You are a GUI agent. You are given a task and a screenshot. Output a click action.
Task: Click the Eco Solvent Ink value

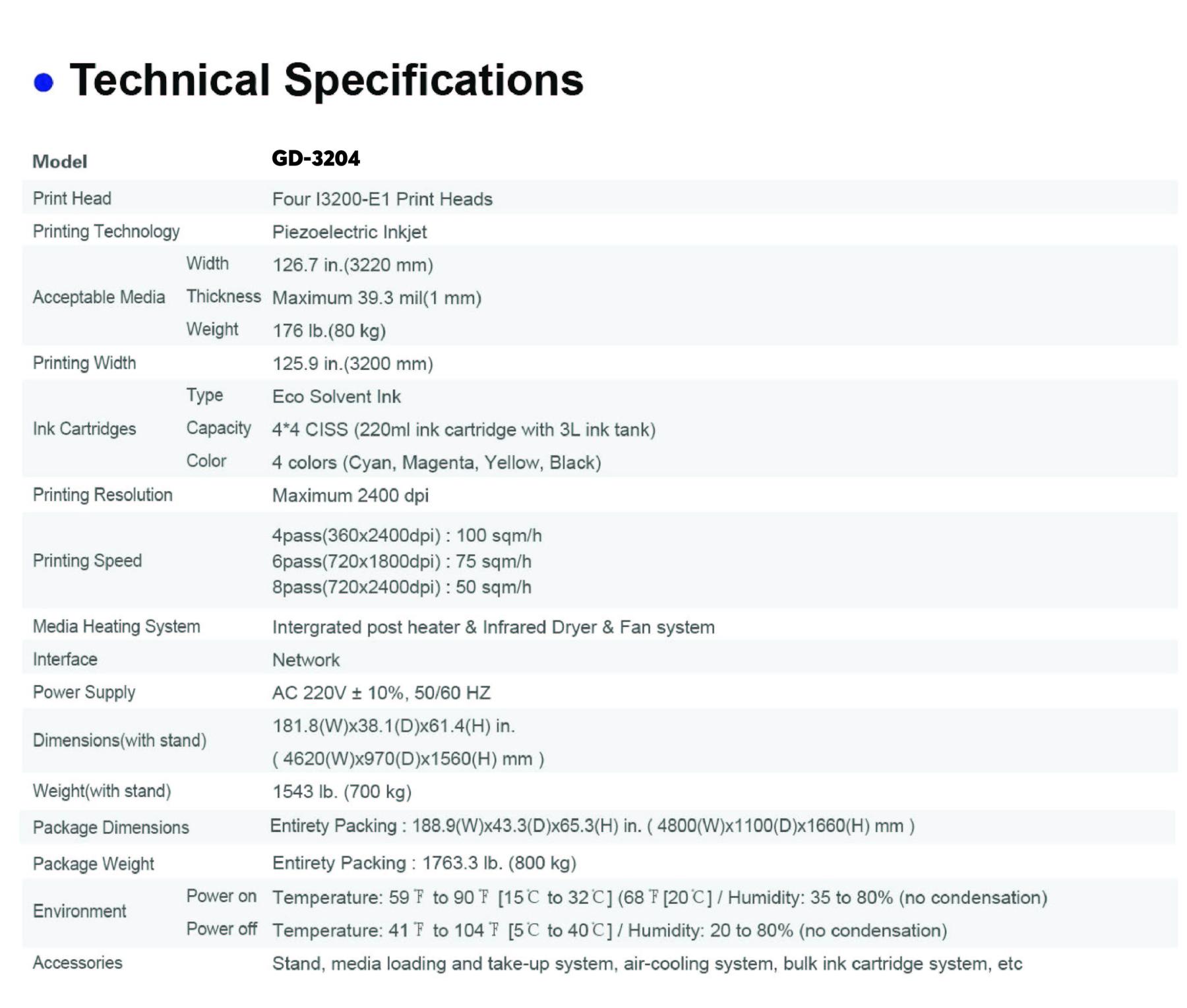(336, 397)
